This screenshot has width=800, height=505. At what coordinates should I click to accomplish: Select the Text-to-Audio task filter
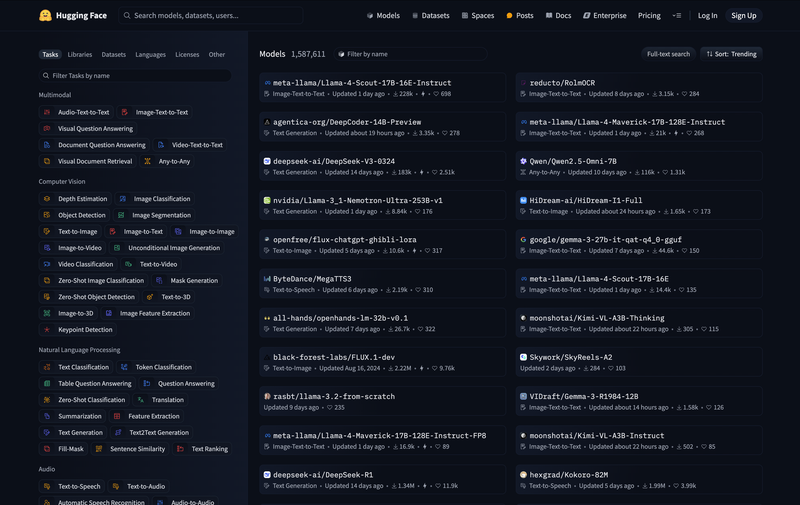[139, 487]
